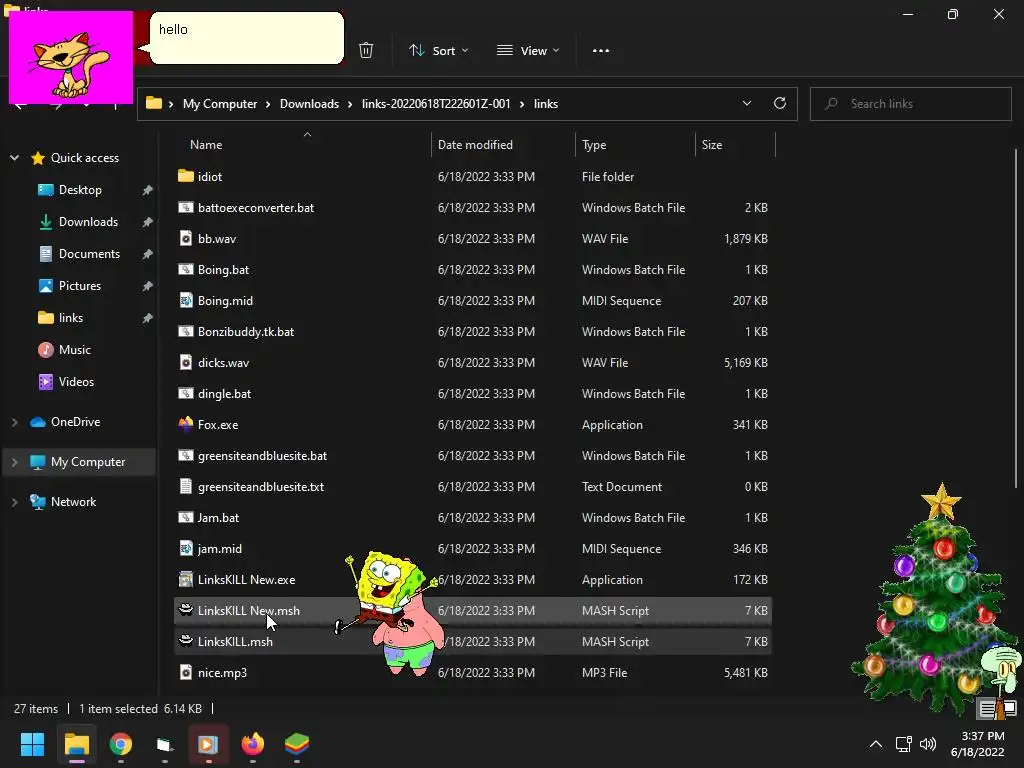Screen dimensions: 1024x768
Task: Select the idiot folder icon
Action: 185,176
